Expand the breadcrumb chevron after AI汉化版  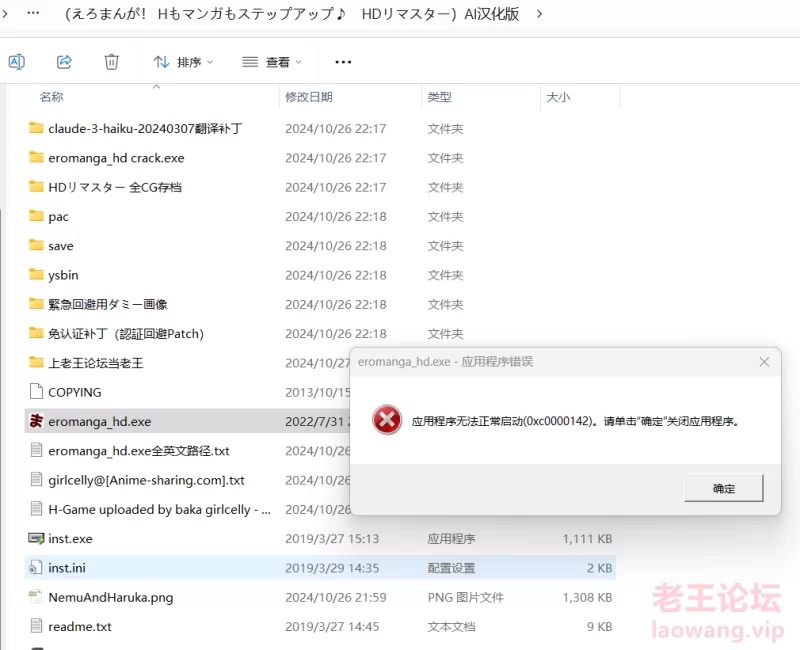[539, 14]
